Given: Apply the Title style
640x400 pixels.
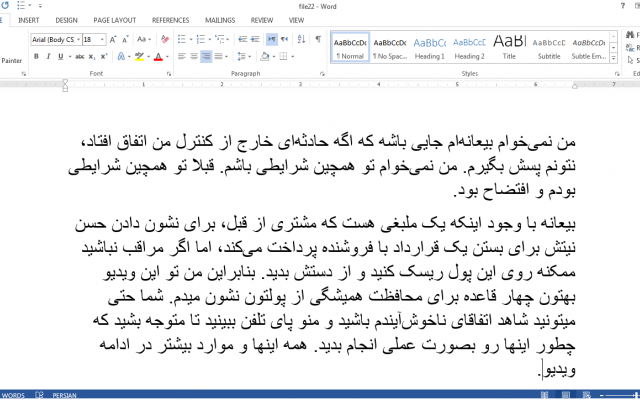Looking at the screenshot, I should click(x=509, y=48).
